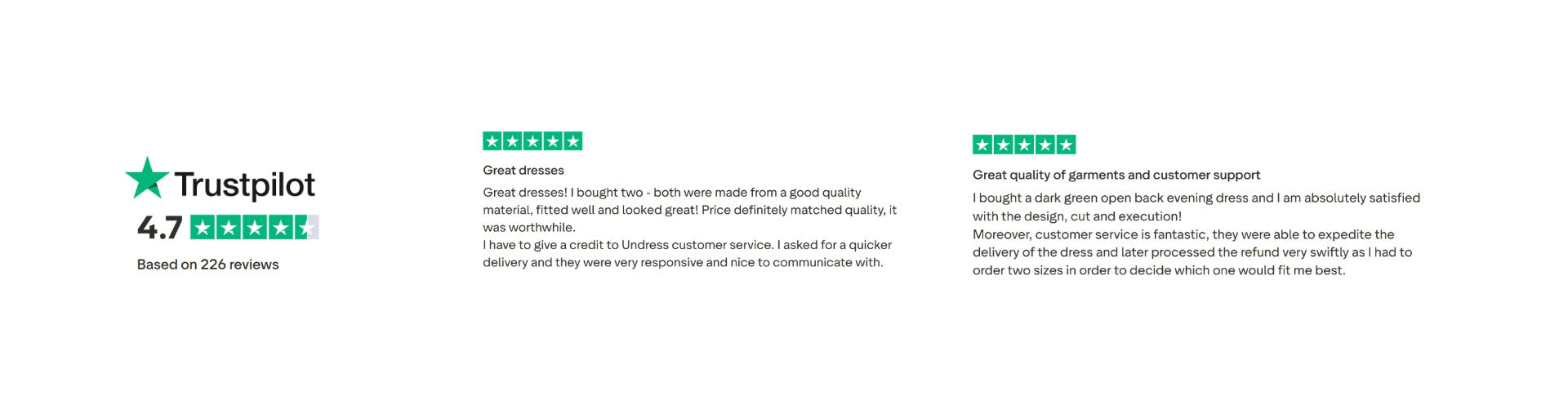Open the 'Based on 226 reviews' link
The width and height of the screenshot is (1568, 418).
point(207,265)
